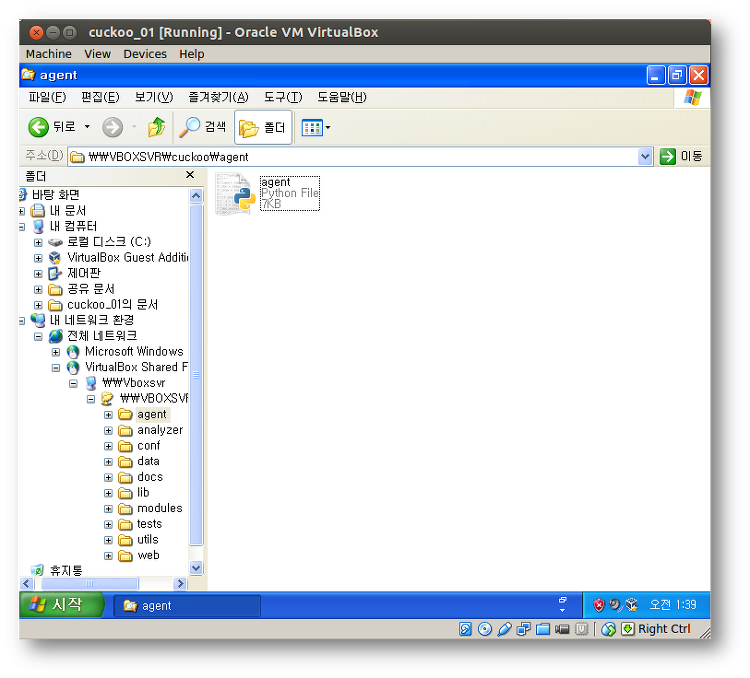Click the VirtualBox optical disc status icon
The width and height of the screenshot is (750, 678).
pyautogui.click(x=485, y=629)
